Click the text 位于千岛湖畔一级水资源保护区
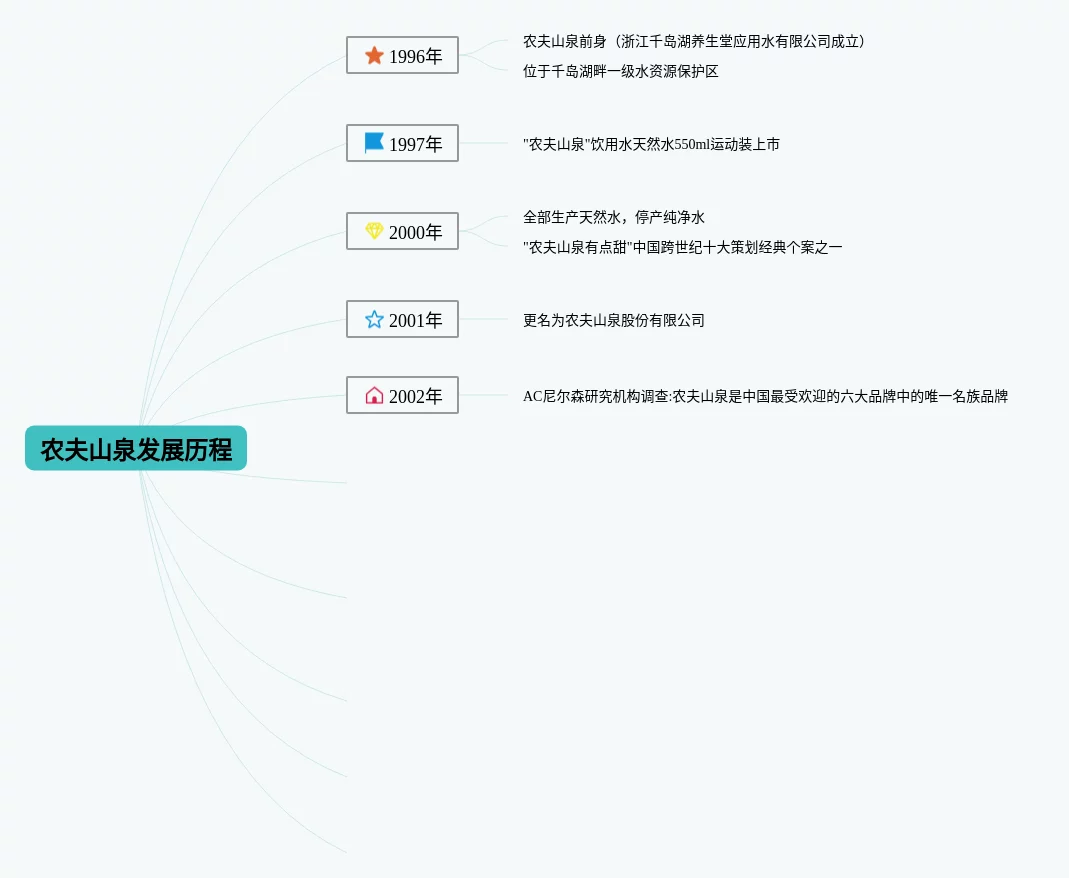The image size is (1069, 878). pos(620,72)
